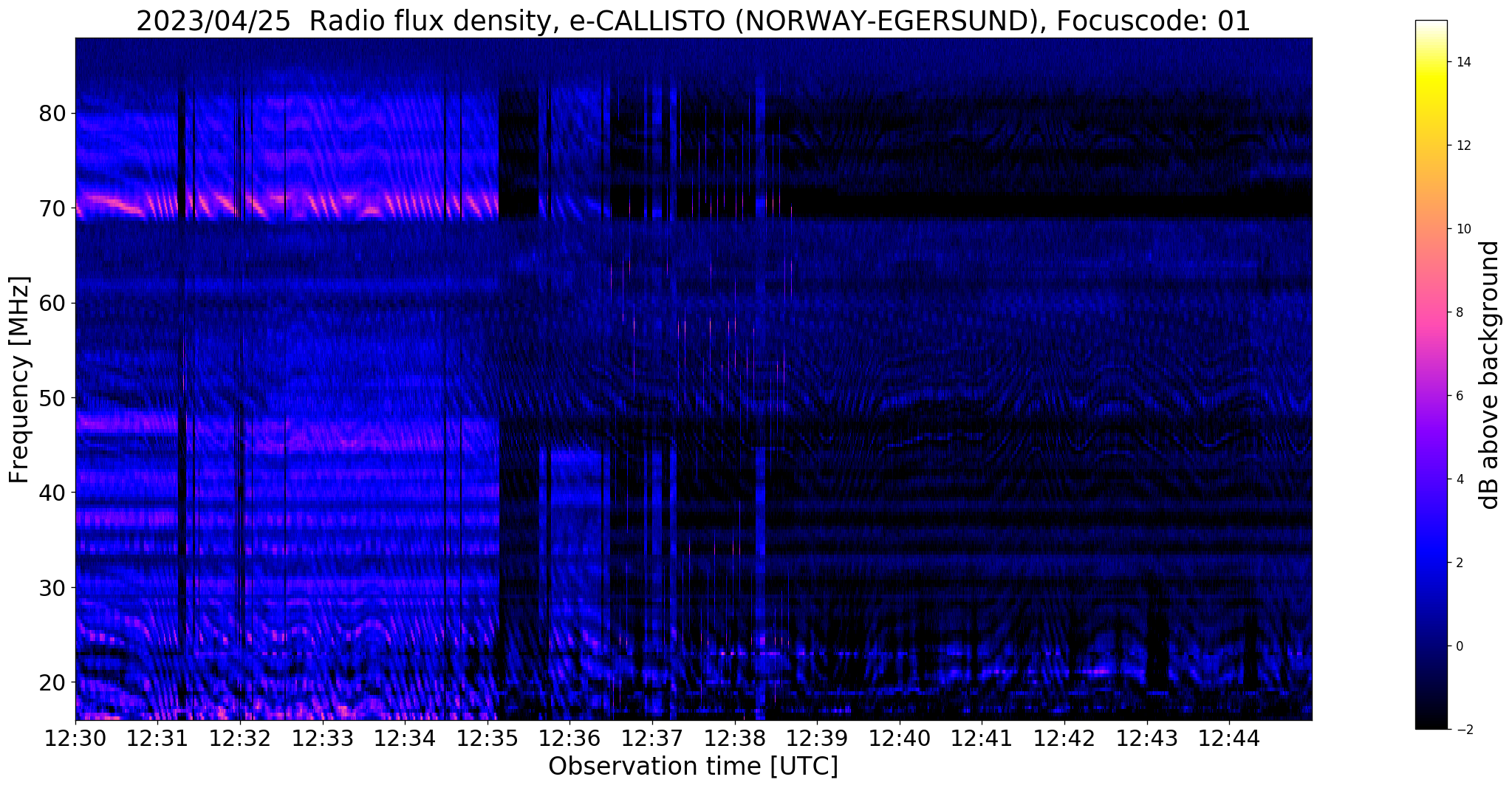
Task: Click the colorbar tick label 6
Action: [1458, 396]
